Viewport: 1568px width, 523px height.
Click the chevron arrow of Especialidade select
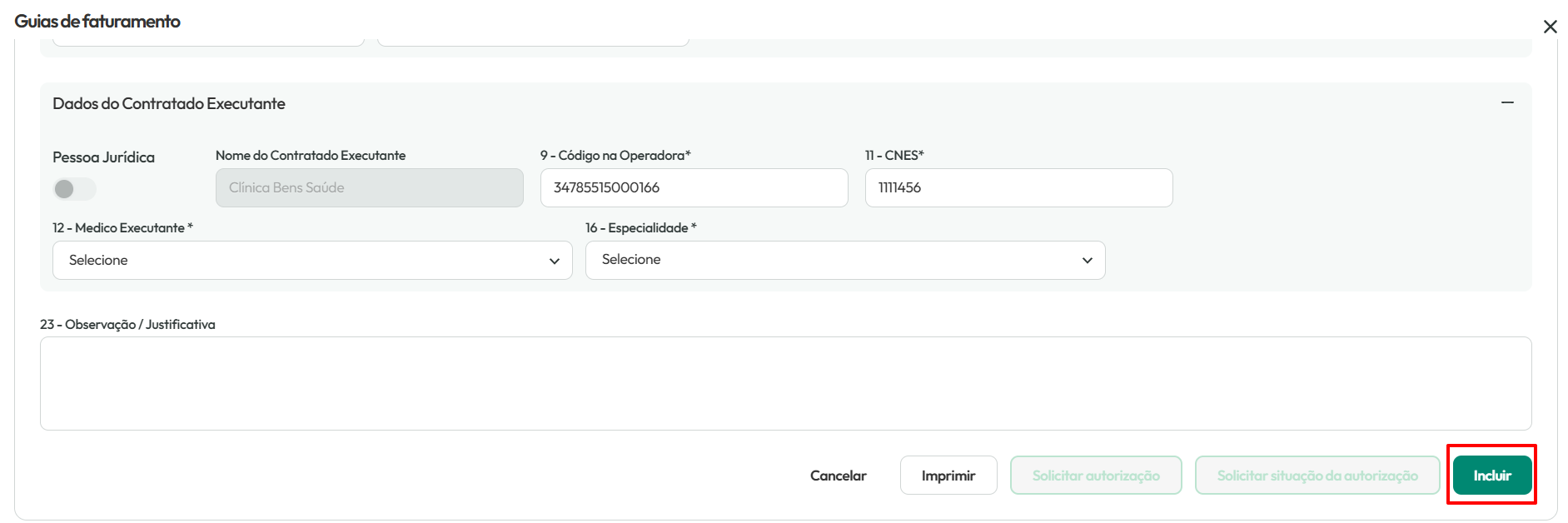[x=1087, y=260]
